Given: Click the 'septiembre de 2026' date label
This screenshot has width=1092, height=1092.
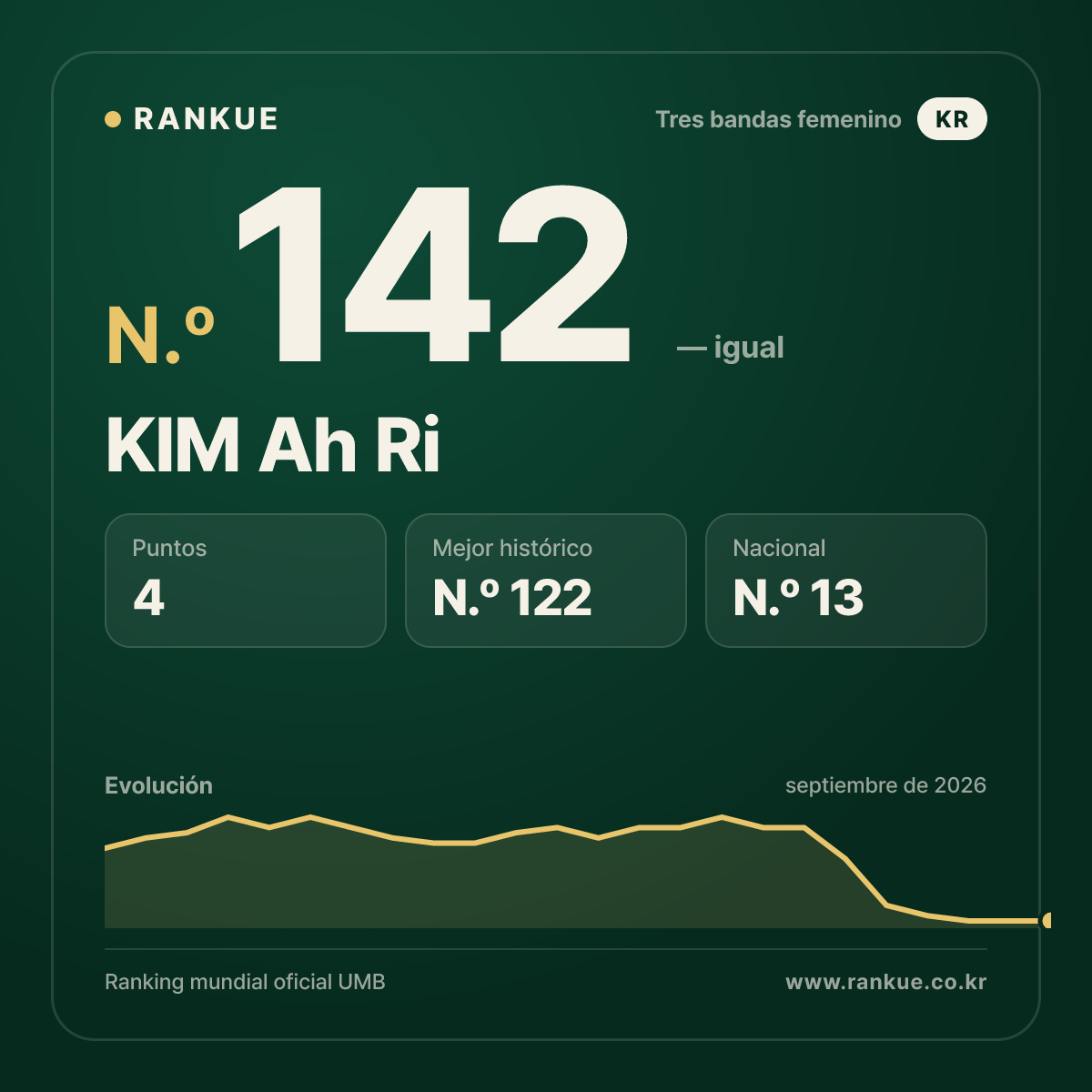Looking at the screenshot, I should [x=885, y=785].
